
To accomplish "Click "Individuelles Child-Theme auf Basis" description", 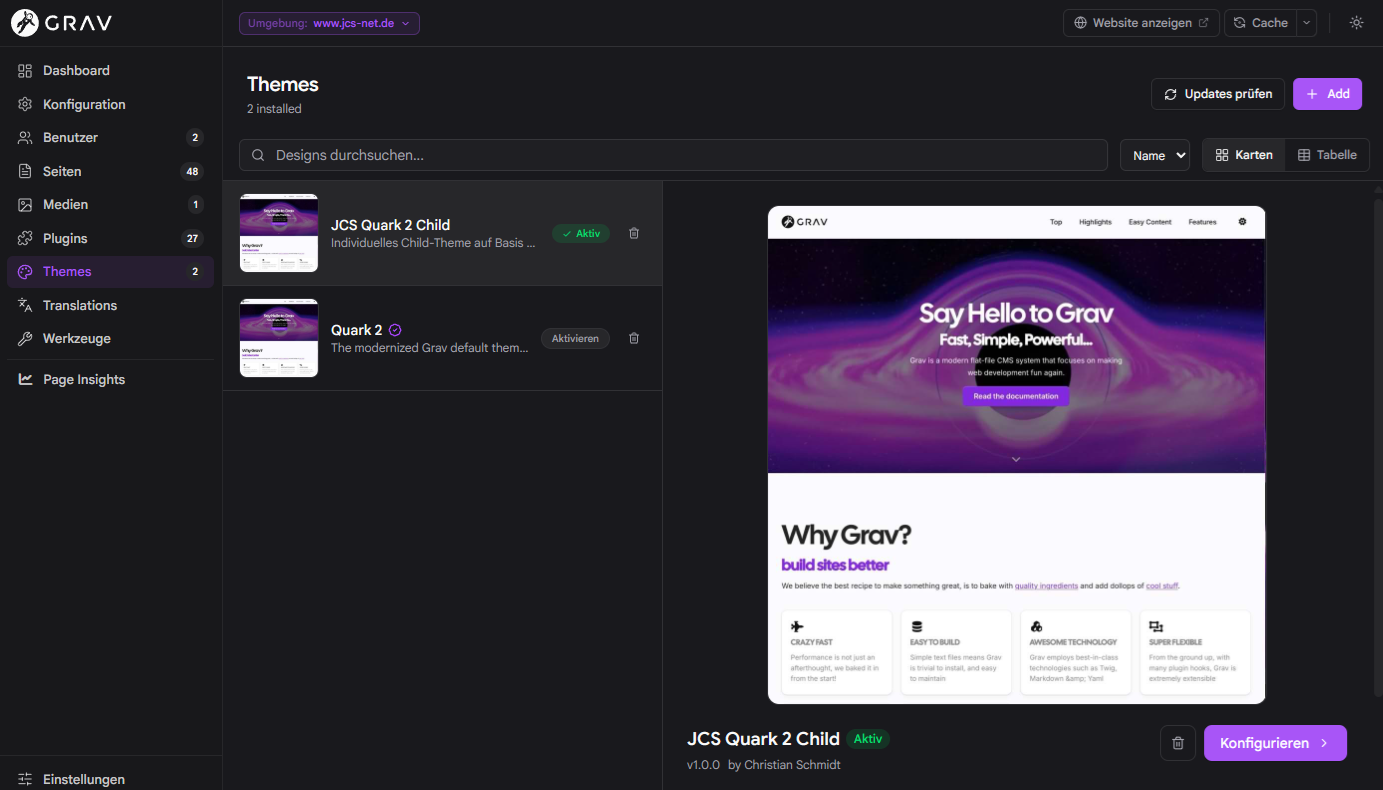I will [433, 243].
